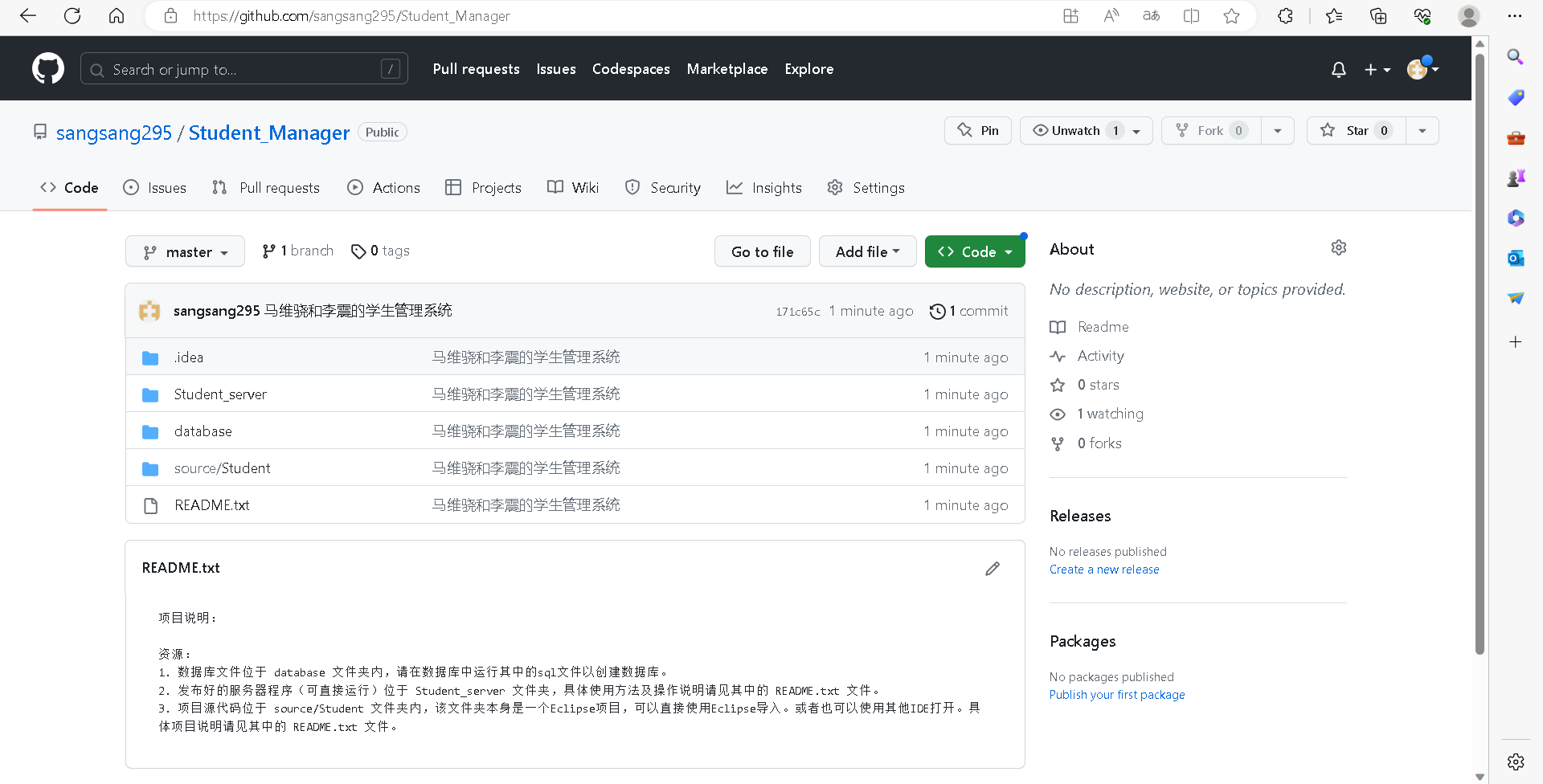Expand the Fork options arrow

point(1278,131)
